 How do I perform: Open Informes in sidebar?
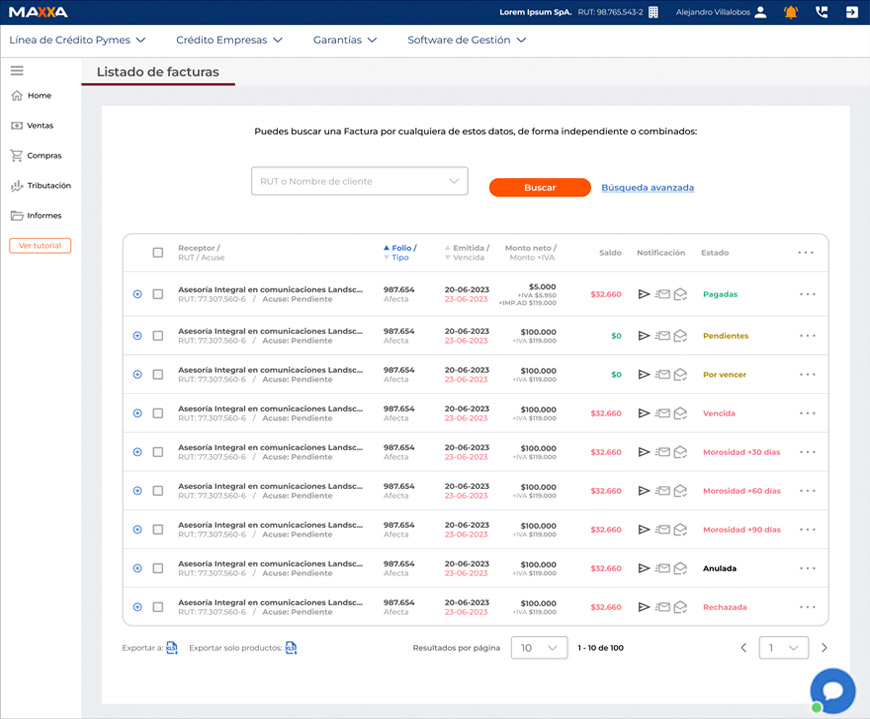[x=36, y=215]
